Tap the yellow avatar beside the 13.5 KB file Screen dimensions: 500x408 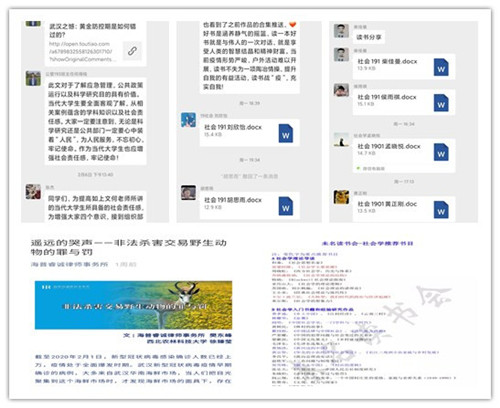341,197
